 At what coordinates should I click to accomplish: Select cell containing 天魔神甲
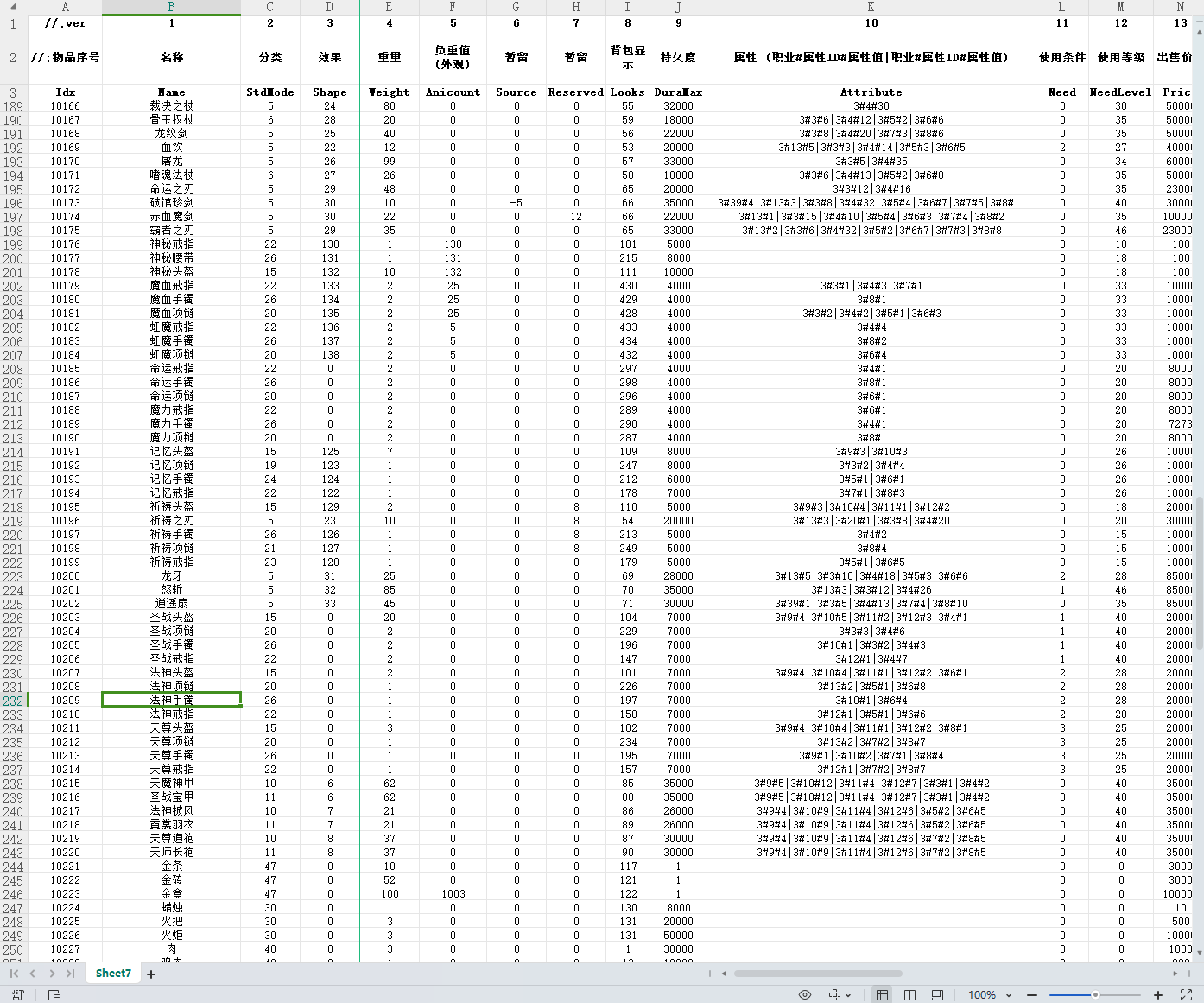click(x=171, y=784)
